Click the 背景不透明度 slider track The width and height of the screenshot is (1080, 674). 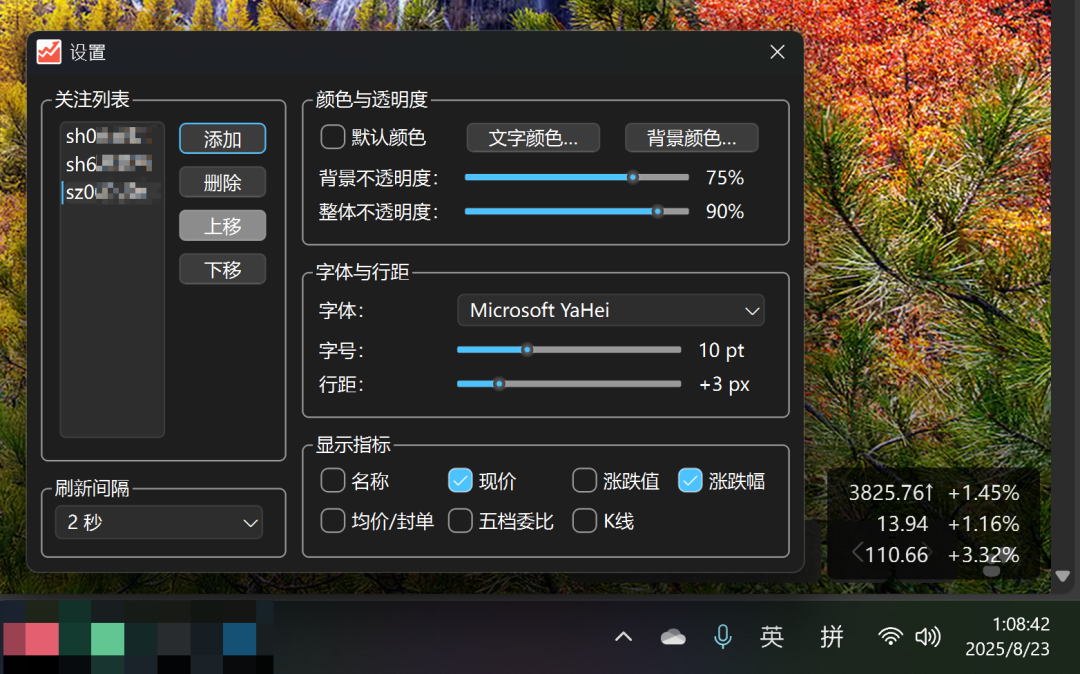pos(577,178)
